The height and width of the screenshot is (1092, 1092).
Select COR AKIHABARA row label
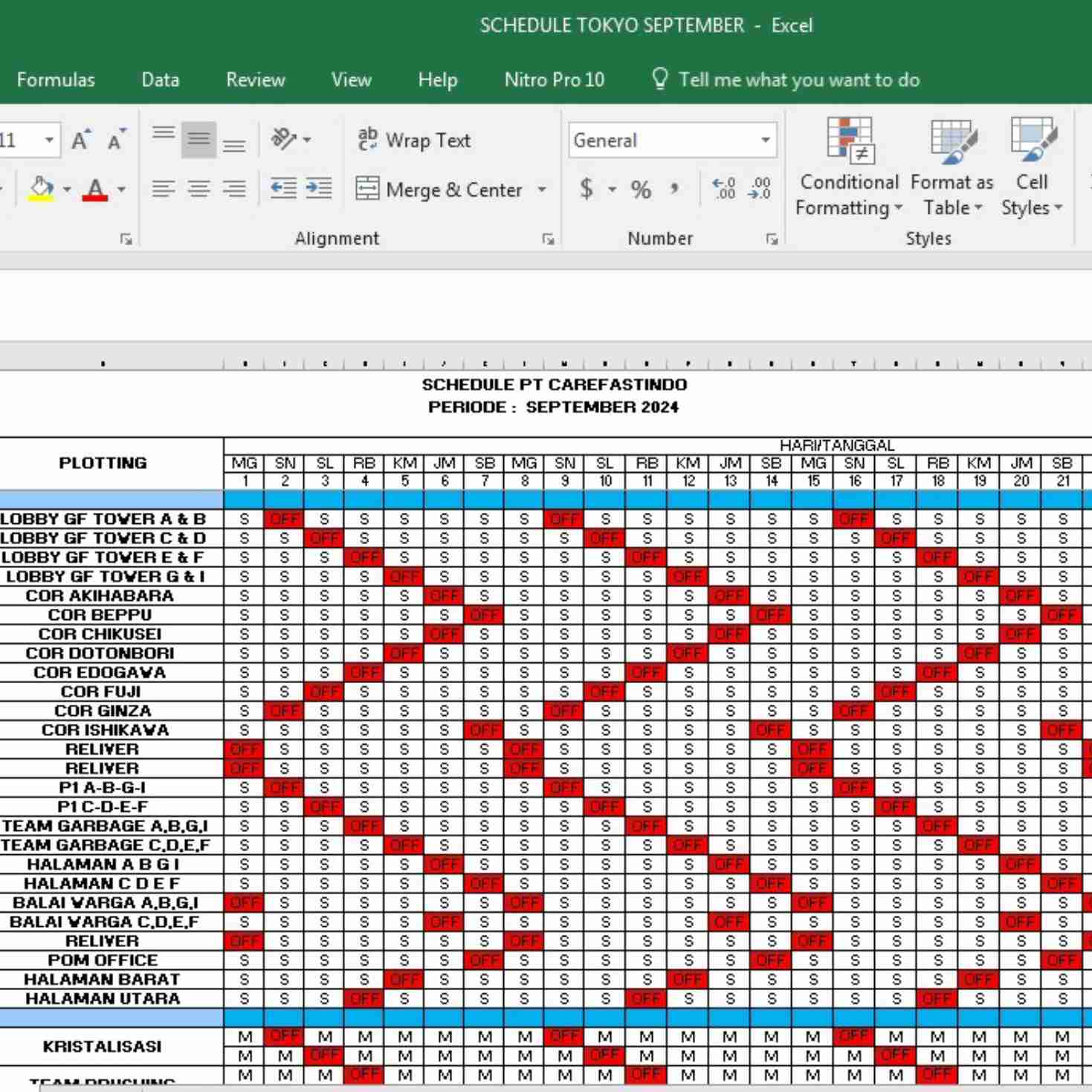point(100,595)
